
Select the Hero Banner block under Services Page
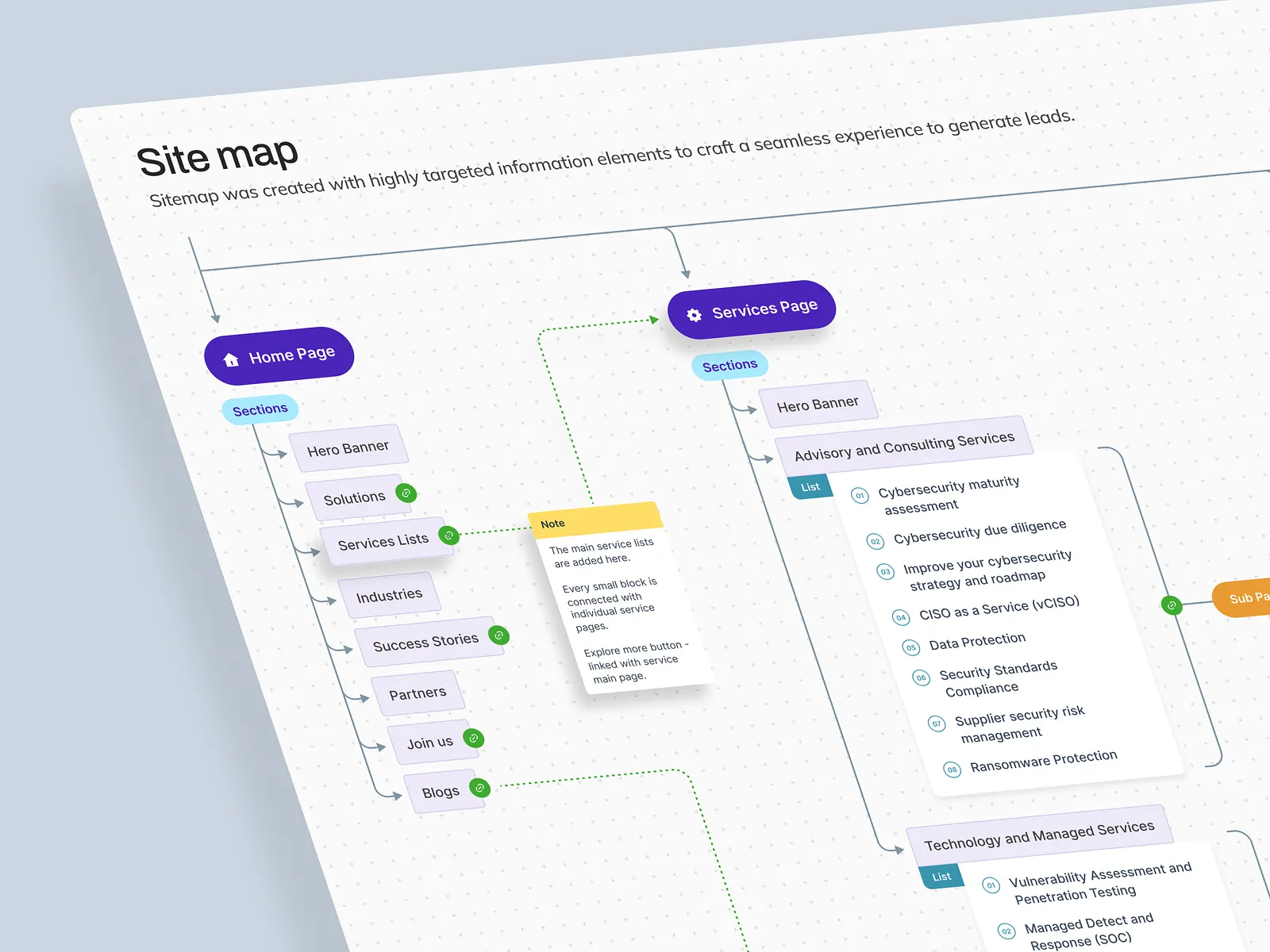click(818, 404)
